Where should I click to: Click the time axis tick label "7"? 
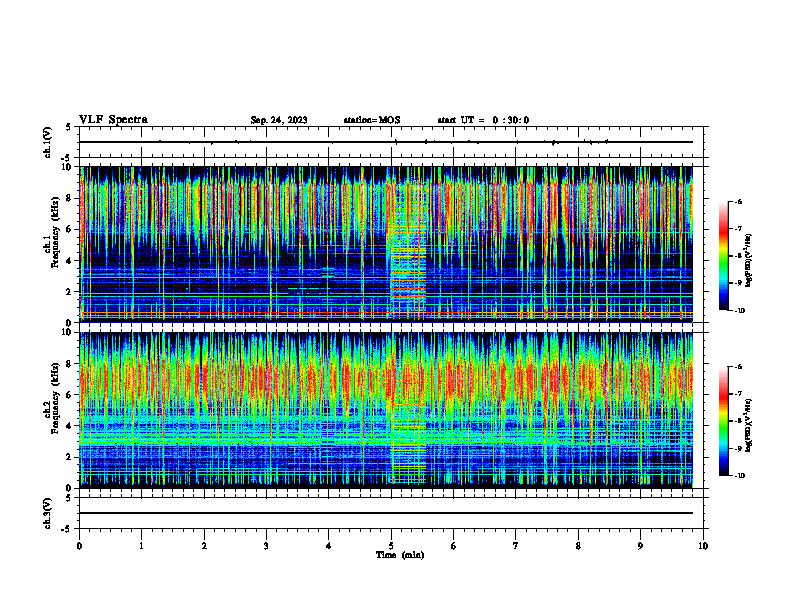pos(516,546)
